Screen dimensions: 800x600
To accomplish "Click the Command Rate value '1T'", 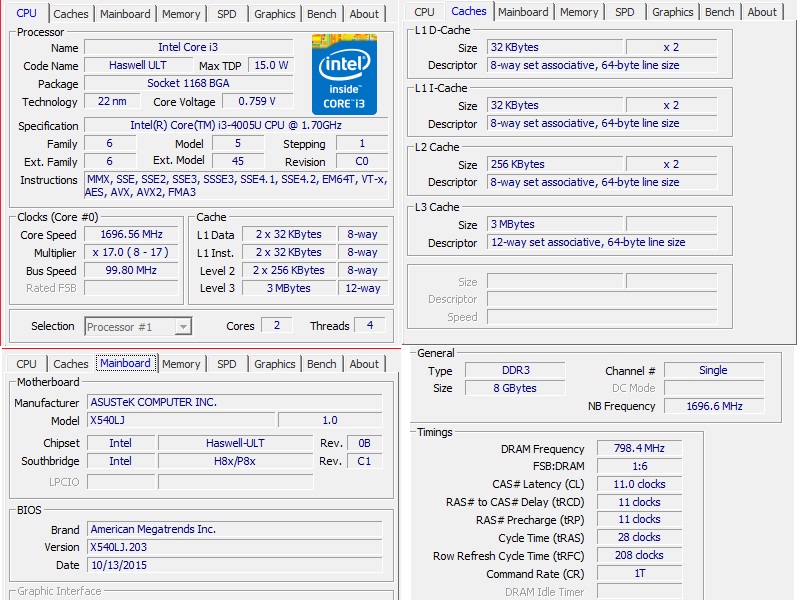I will pyautogui.click(x=639, y=573).
